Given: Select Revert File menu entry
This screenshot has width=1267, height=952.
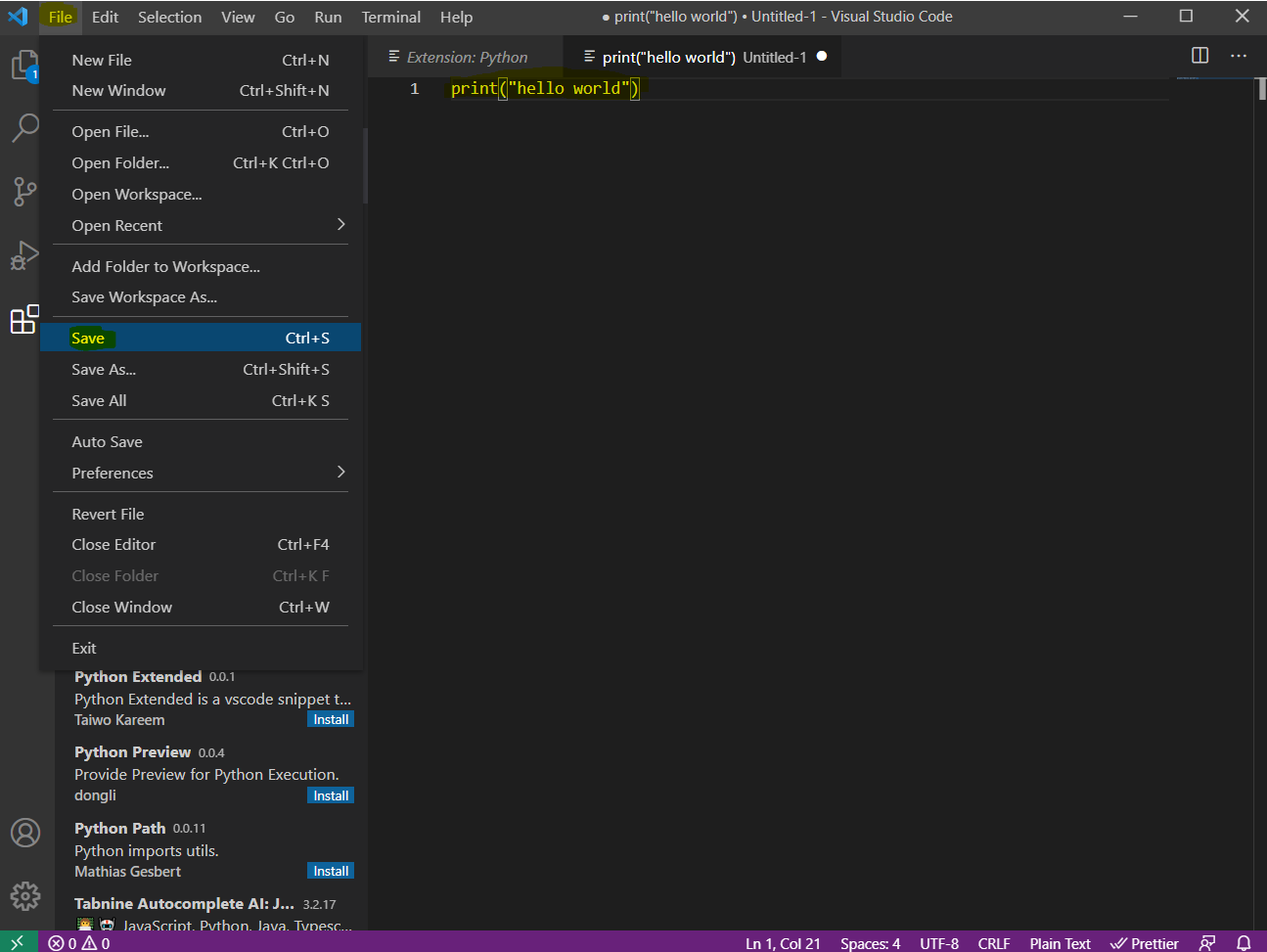Looking at the screenshot, I should pyautogui.click(x=201, y=514).
